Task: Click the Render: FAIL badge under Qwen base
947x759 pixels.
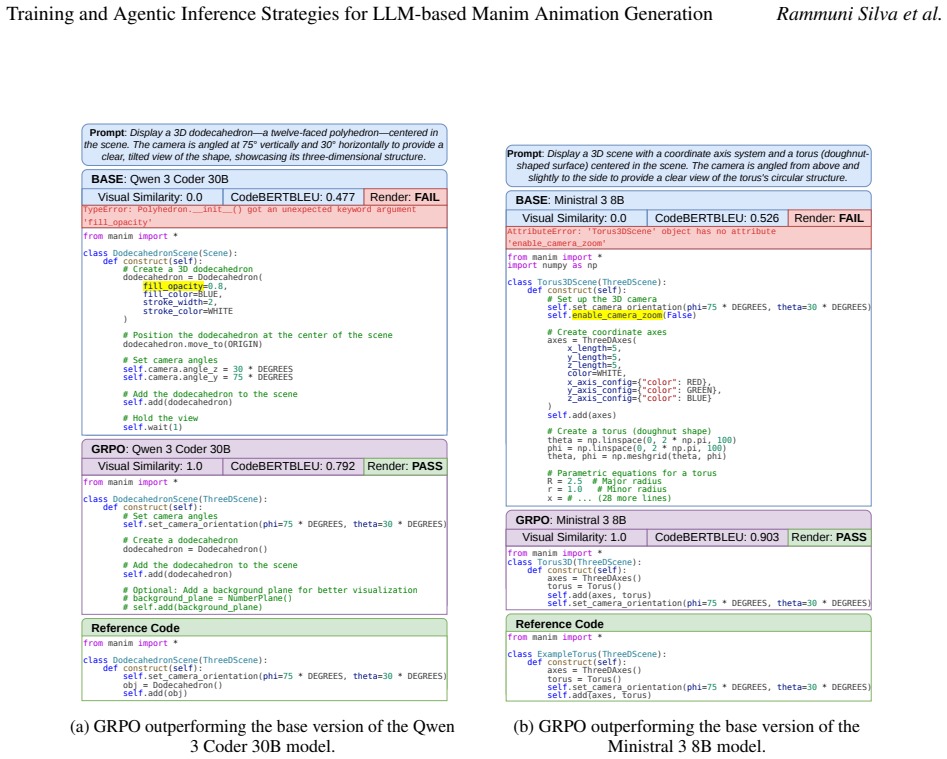Action: point(405,197)
